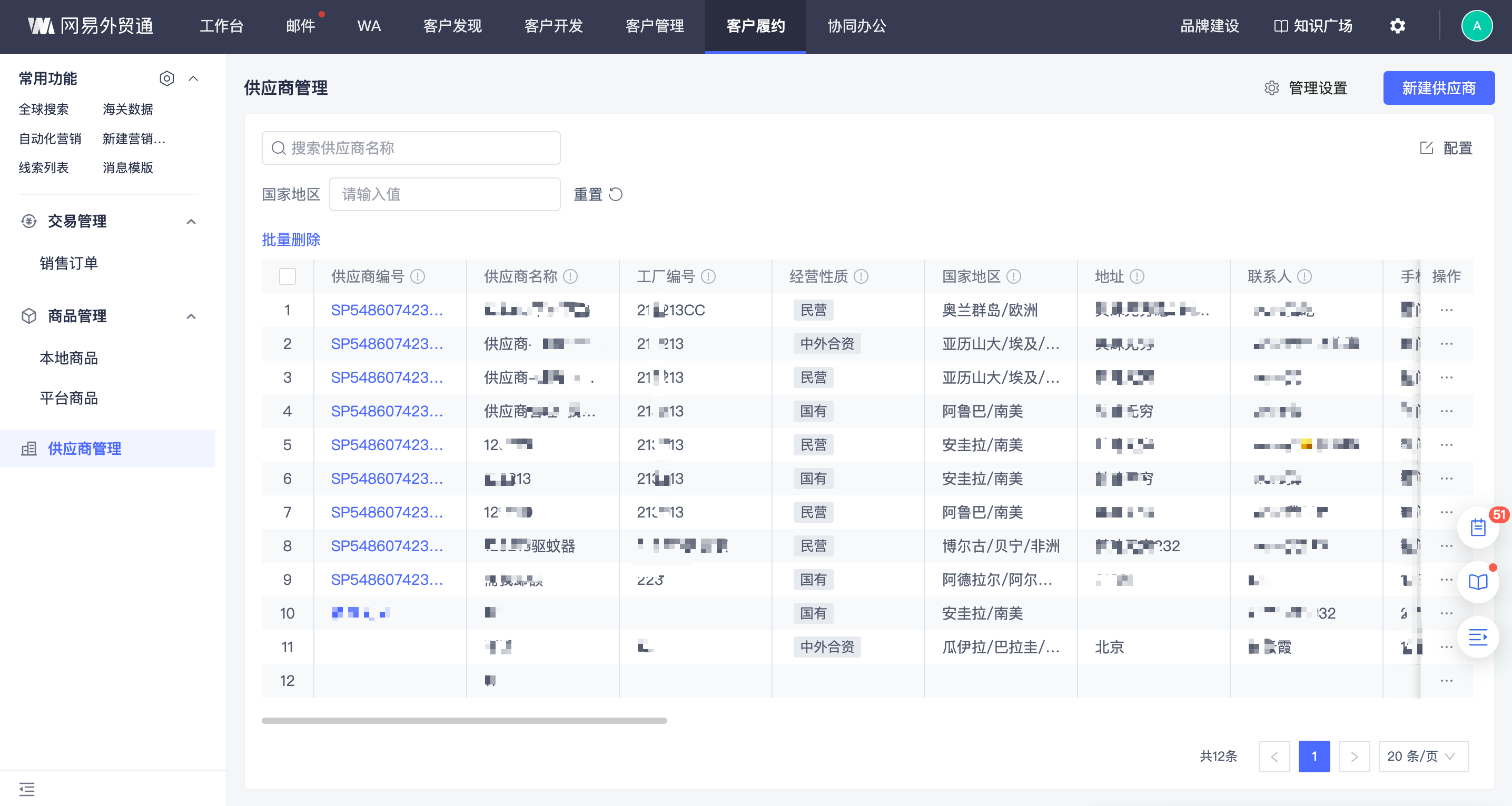Click the 批量删除 link

[x=291, y=240]
